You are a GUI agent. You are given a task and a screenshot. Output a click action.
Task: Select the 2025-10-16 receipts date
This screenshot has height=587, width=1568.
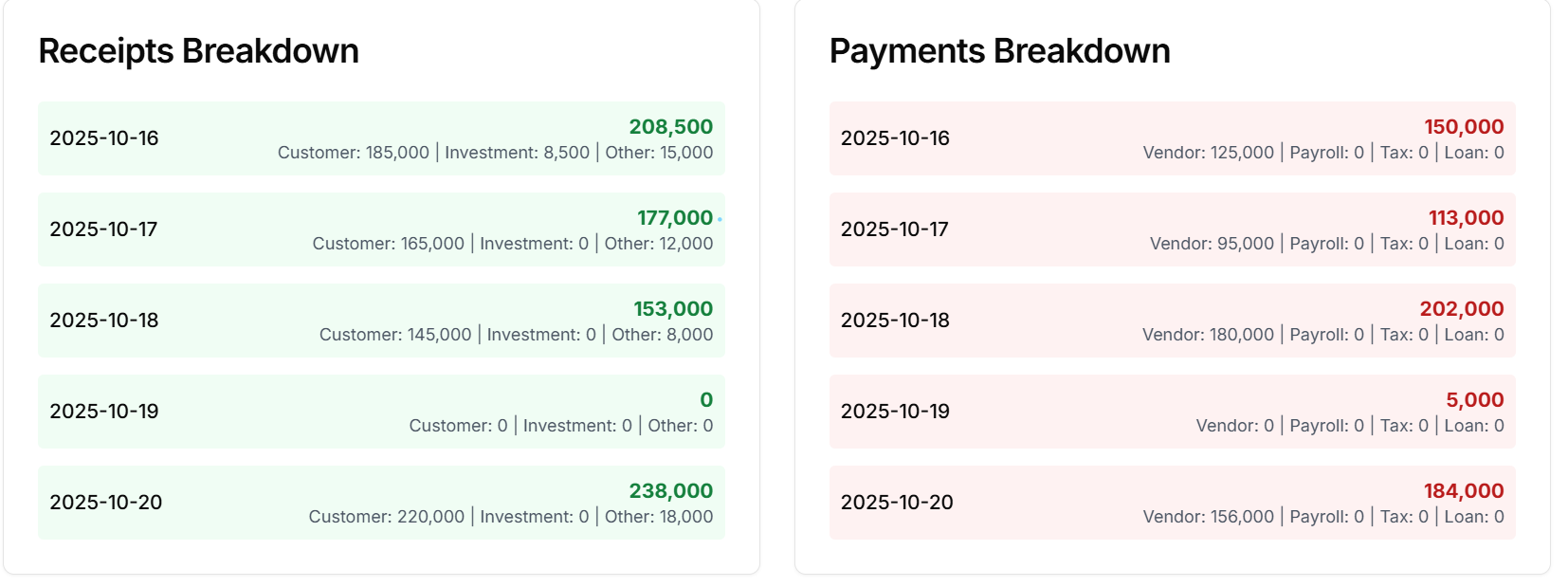coord(104,138)
